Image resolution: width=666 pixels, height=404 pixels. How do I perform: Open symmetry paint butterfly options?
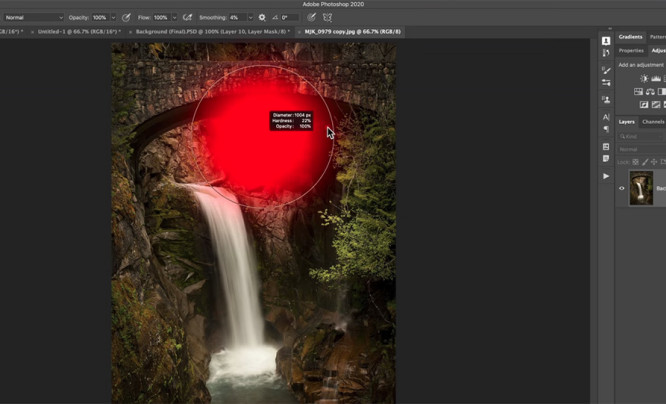[327, 17]
